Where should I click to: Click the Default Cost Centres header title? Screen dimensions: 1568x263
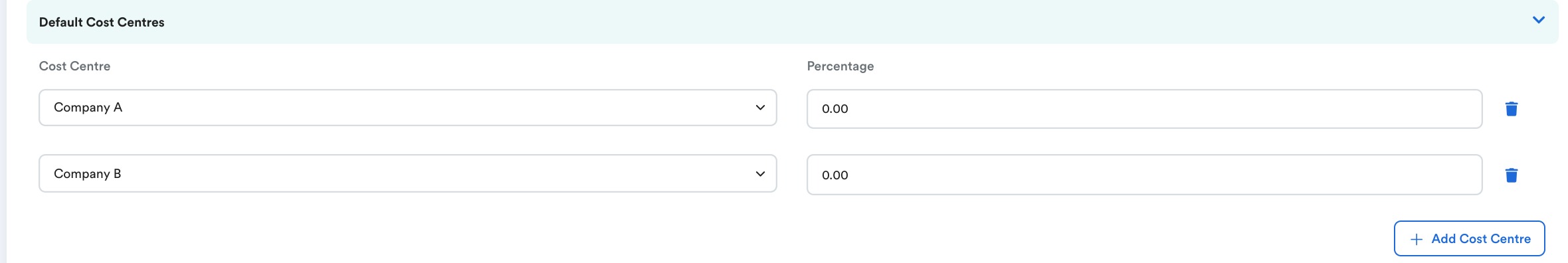point(102,22)
